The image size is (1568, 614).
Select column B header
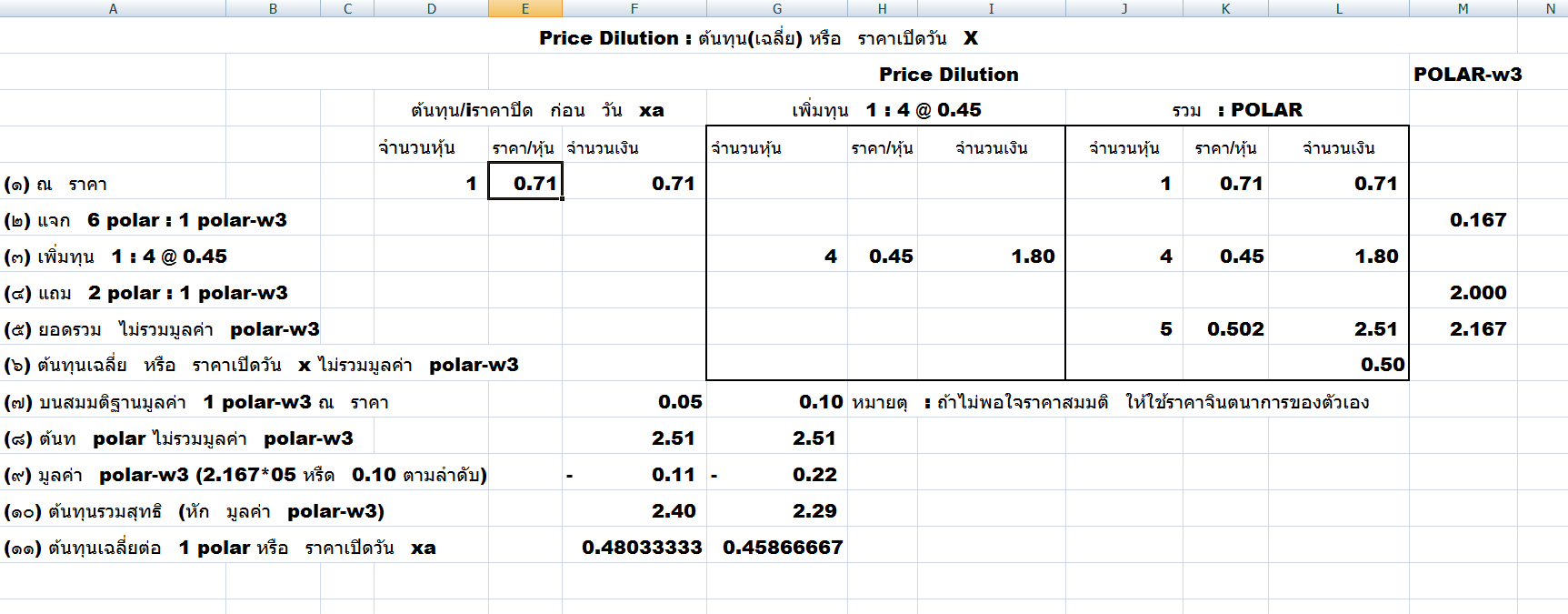click(x=273, y=8)
